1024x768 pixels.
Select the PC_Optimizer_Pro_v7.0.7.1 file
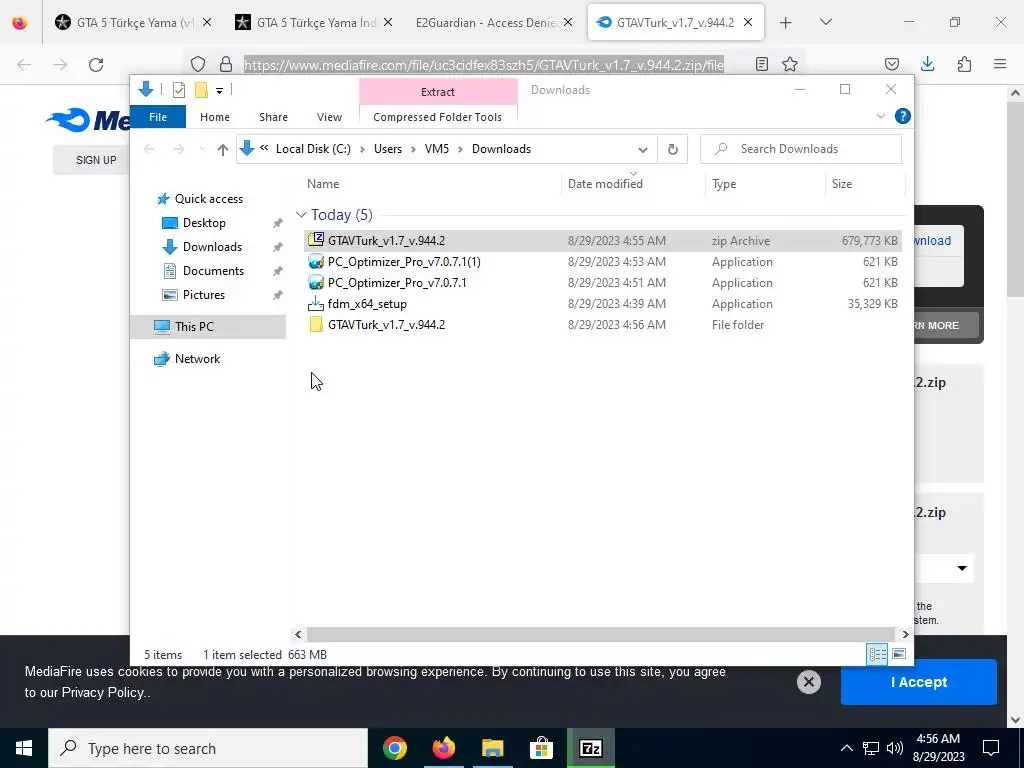(602, 283)
